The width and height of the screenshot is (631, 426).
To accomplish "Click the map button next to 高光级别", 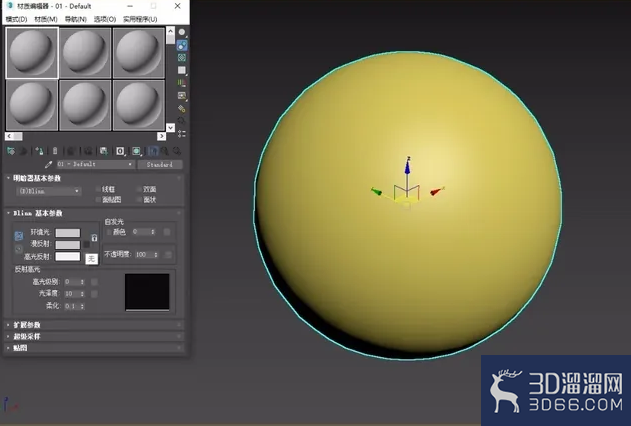I will point(94,282).
